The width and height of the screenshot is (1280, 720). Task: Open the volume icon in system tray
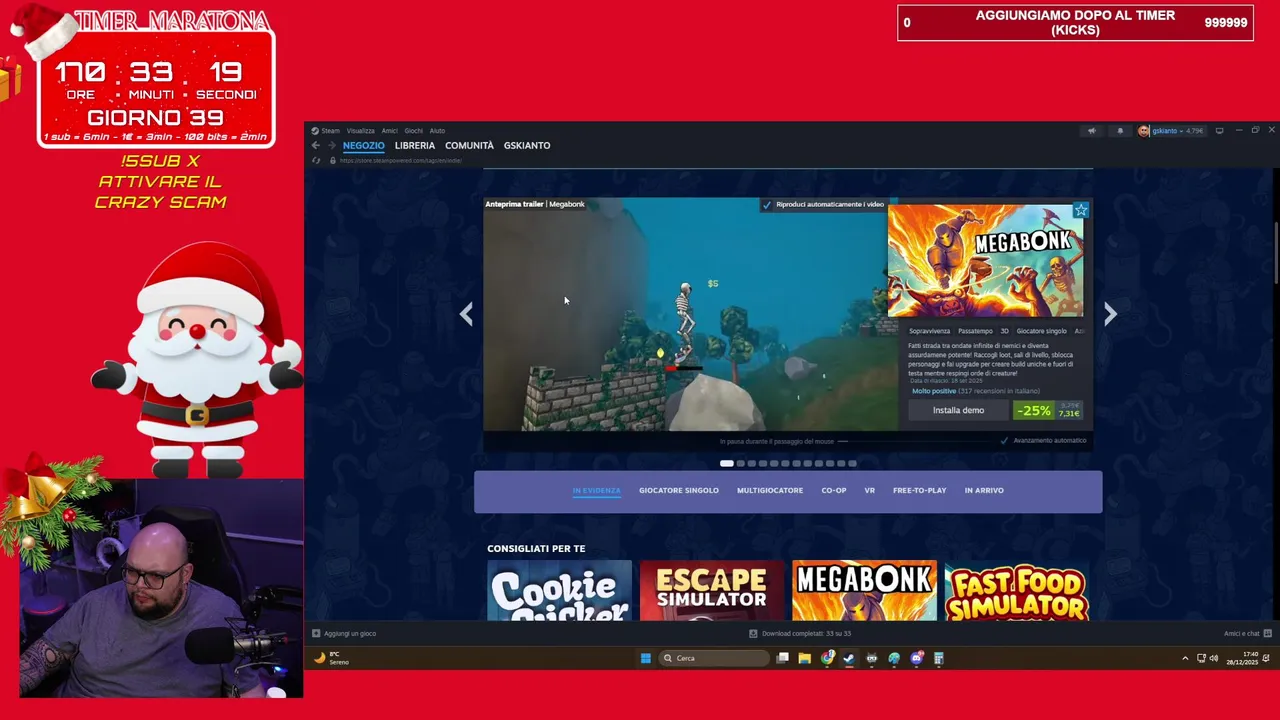pos(1214,658)
